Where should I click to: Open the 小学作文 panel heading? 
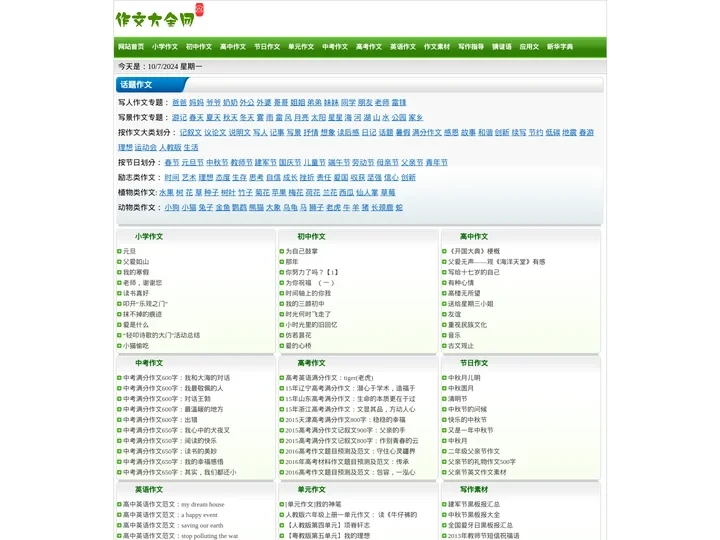[x=149, y=236]
